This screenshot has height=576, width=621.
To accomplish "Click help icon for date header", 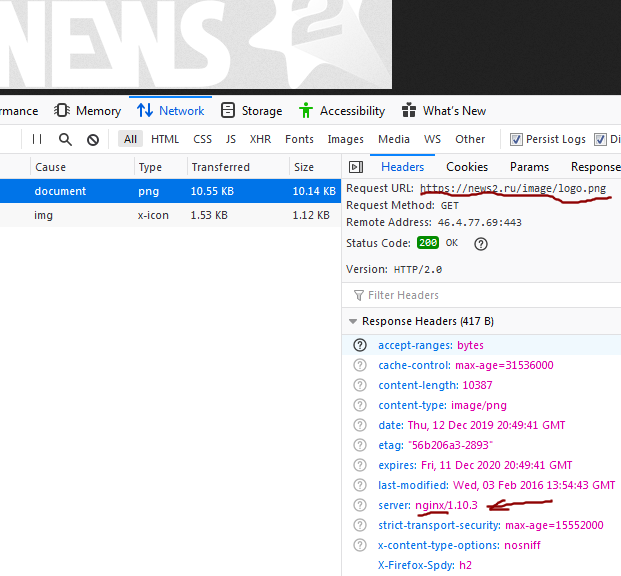I will pos(360,425).
